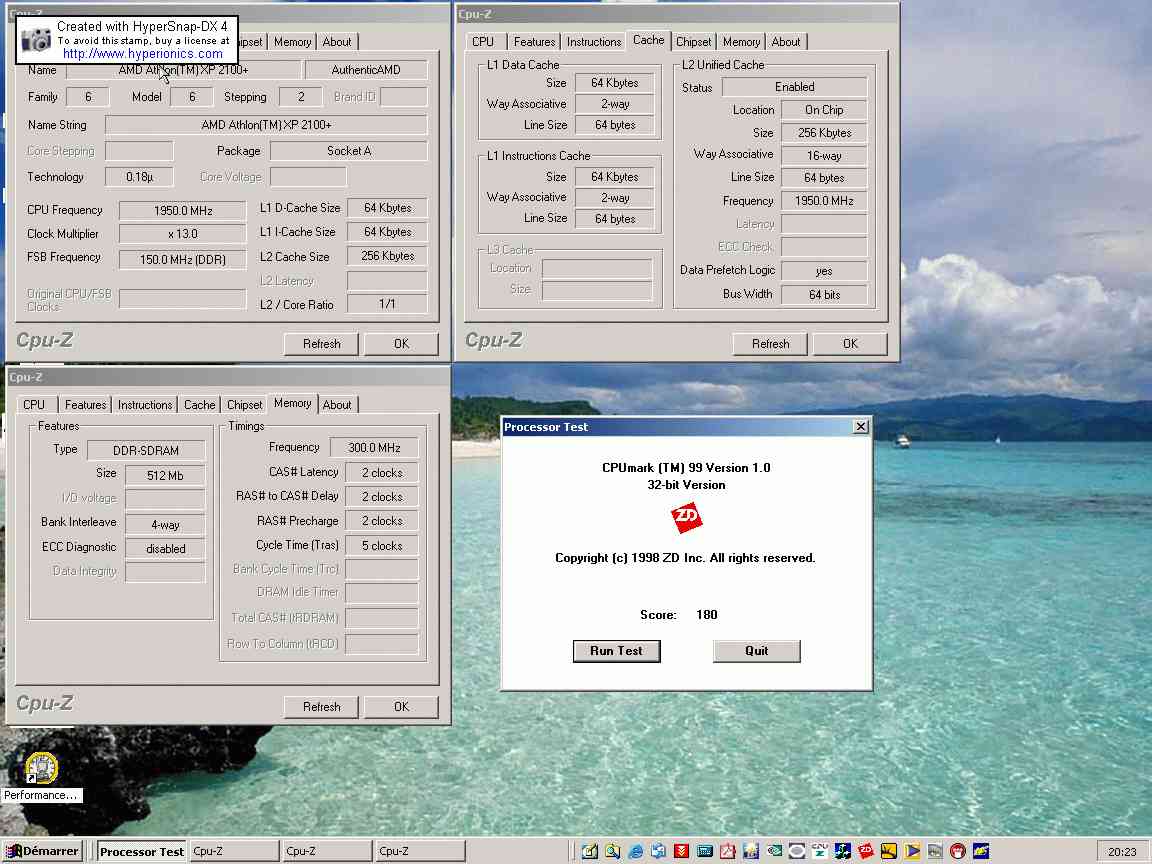The height and width of the screenshot is (864, 1152).
Task: Click the Cycle Time (Tras) value '5 clocks'
Action: tap(382, 546)
